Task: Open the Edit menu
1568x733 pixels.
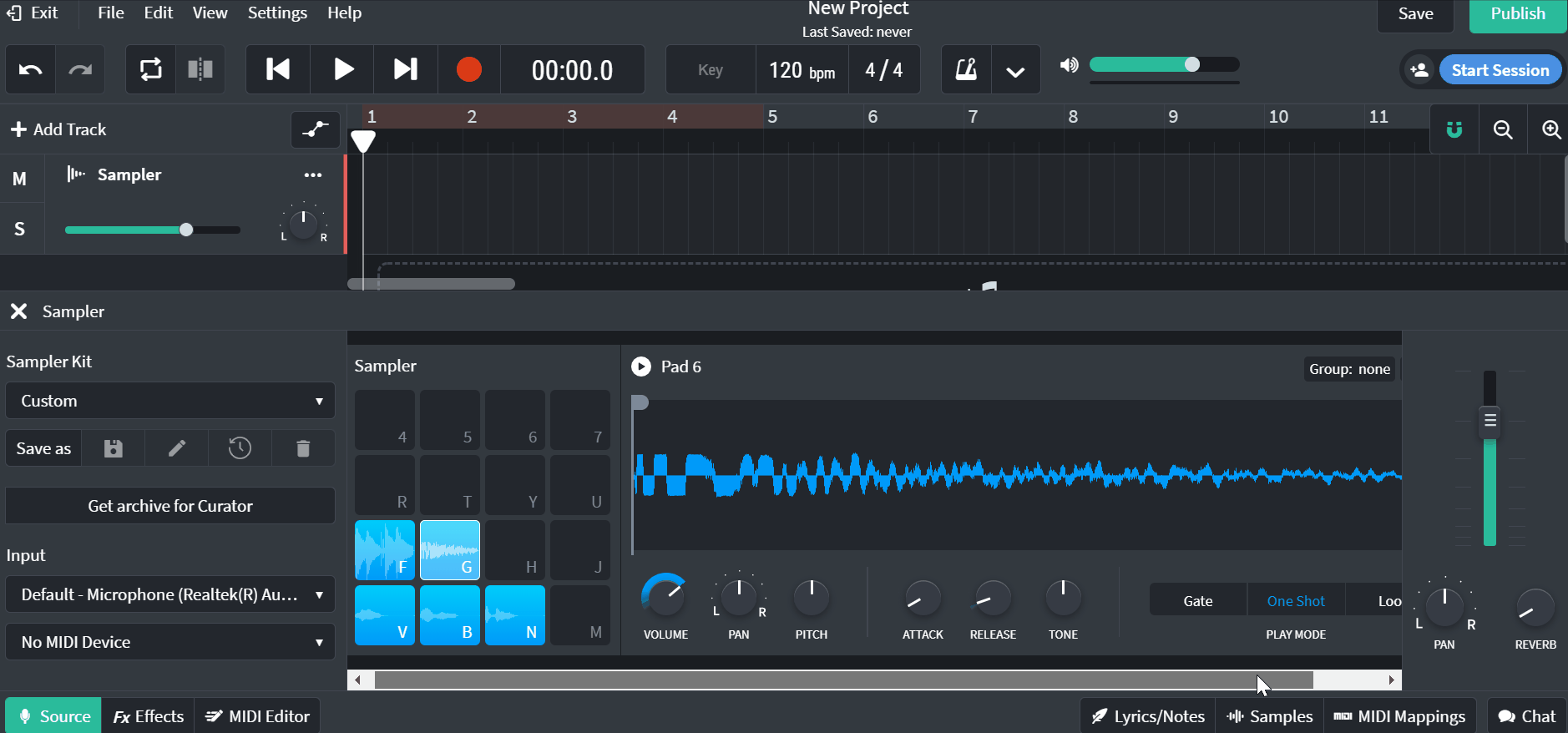Action: click(158, 13)
